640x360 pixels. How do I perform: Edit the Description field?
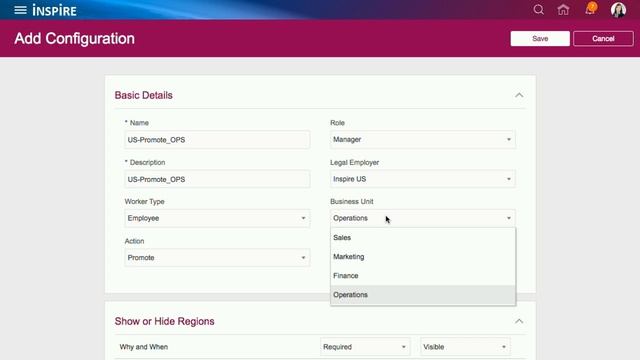point(217,179)
